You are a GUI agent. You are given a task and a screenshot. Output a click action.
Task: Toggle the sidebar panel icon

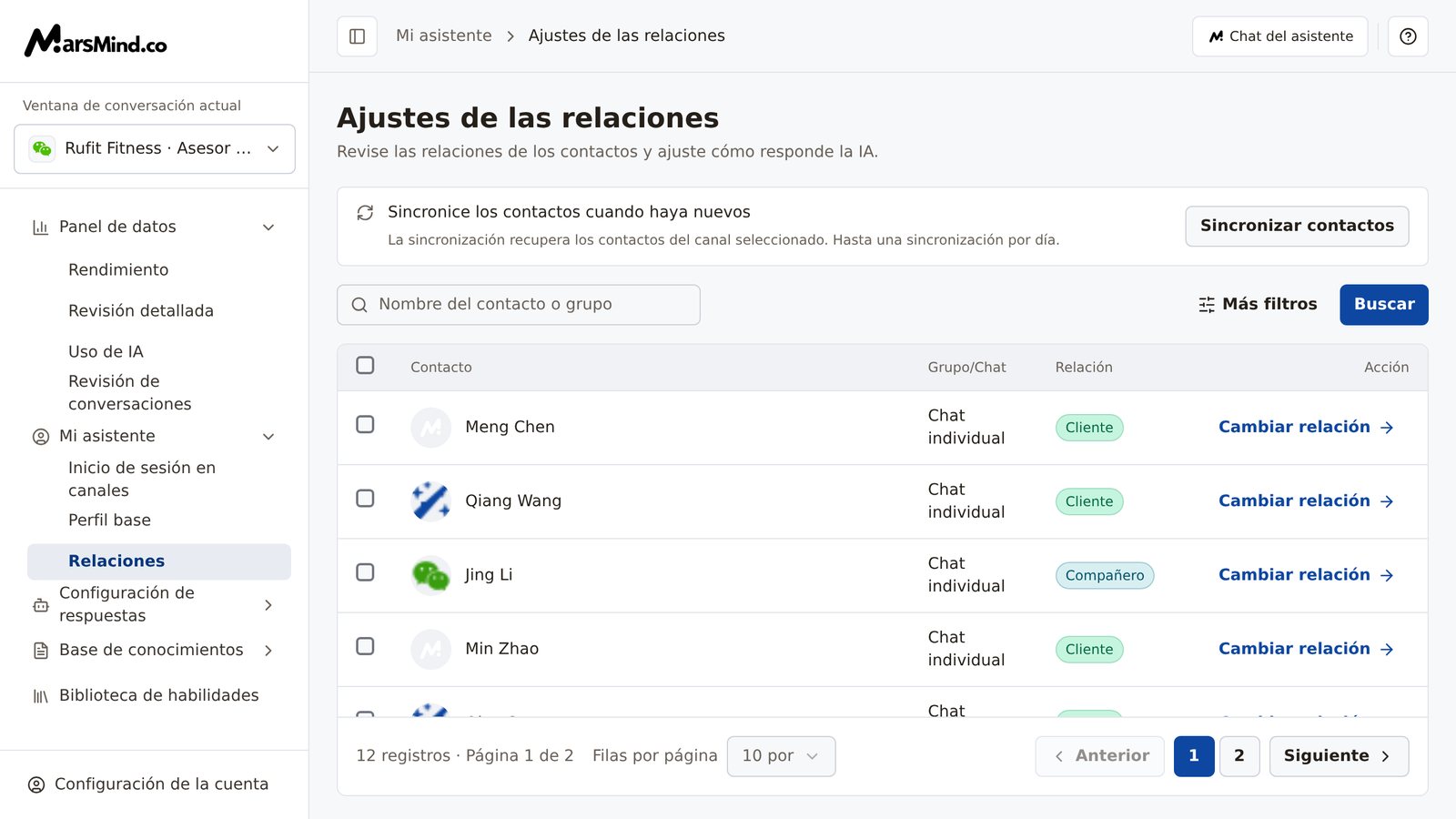[x=357, y=36]
